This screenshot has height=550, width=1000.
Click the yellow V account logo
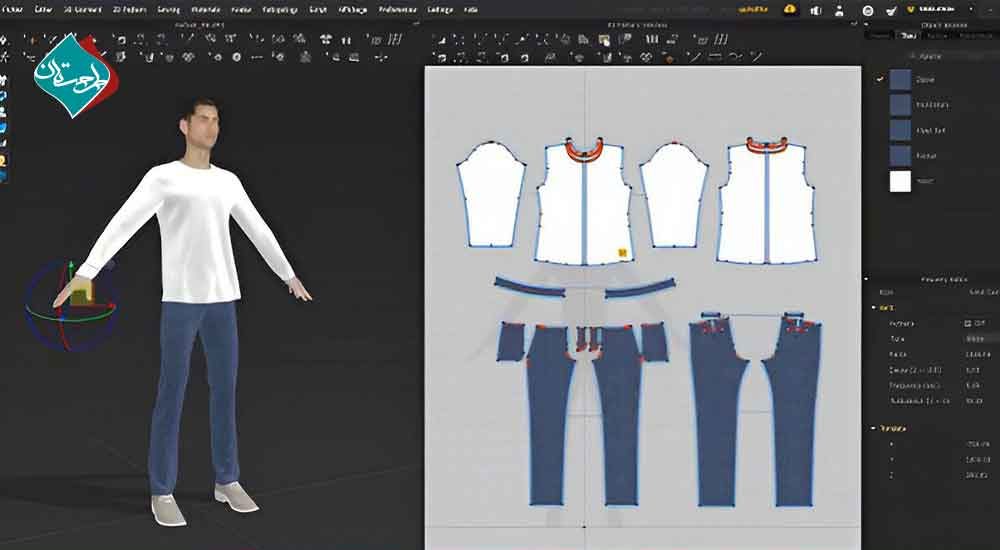tap(911, 10)
